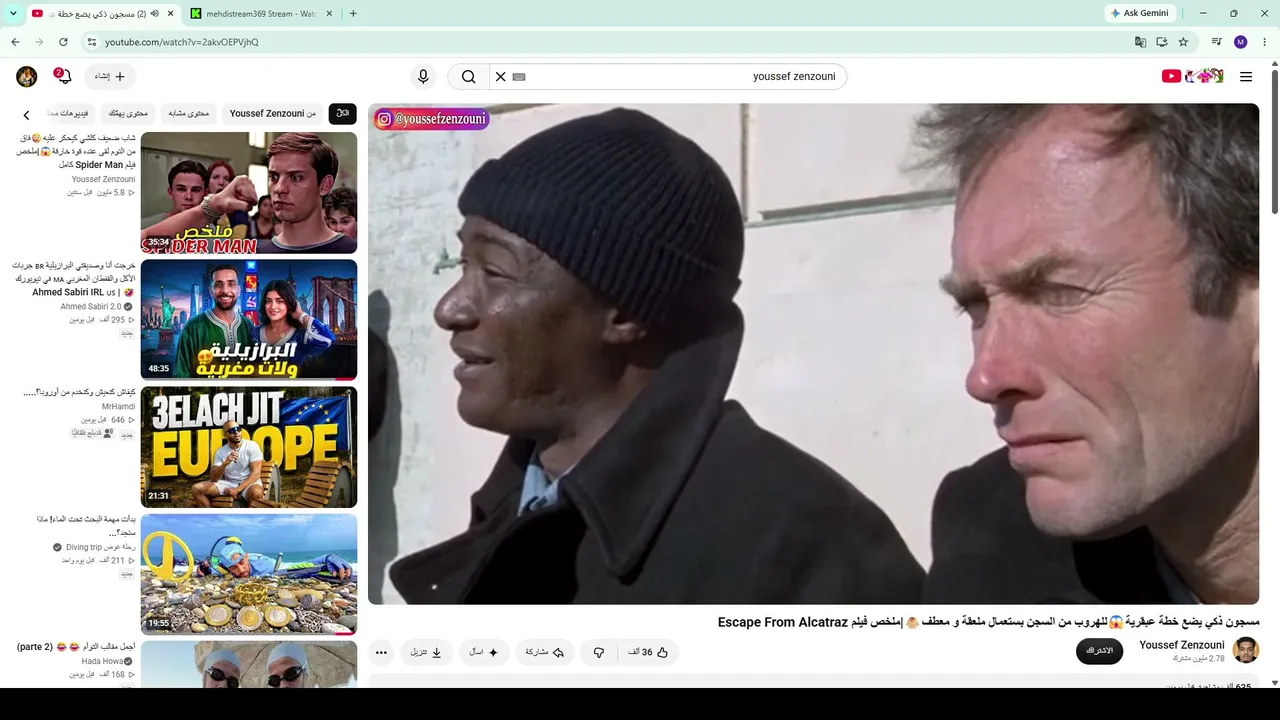
Task: Open the Chrome three-dot menu
Action: [x=1265, y=42]
